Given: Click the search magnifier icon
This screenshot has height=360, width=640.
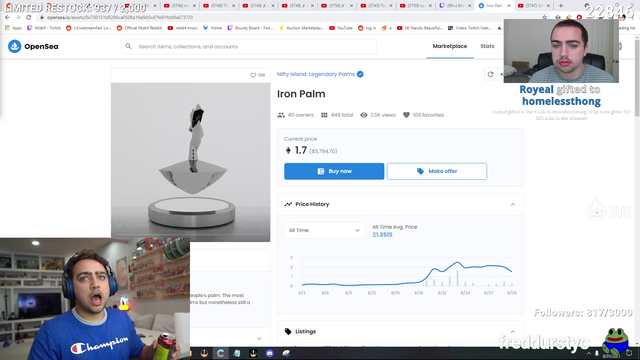Looking at the screenshot, I should [129, 47].
